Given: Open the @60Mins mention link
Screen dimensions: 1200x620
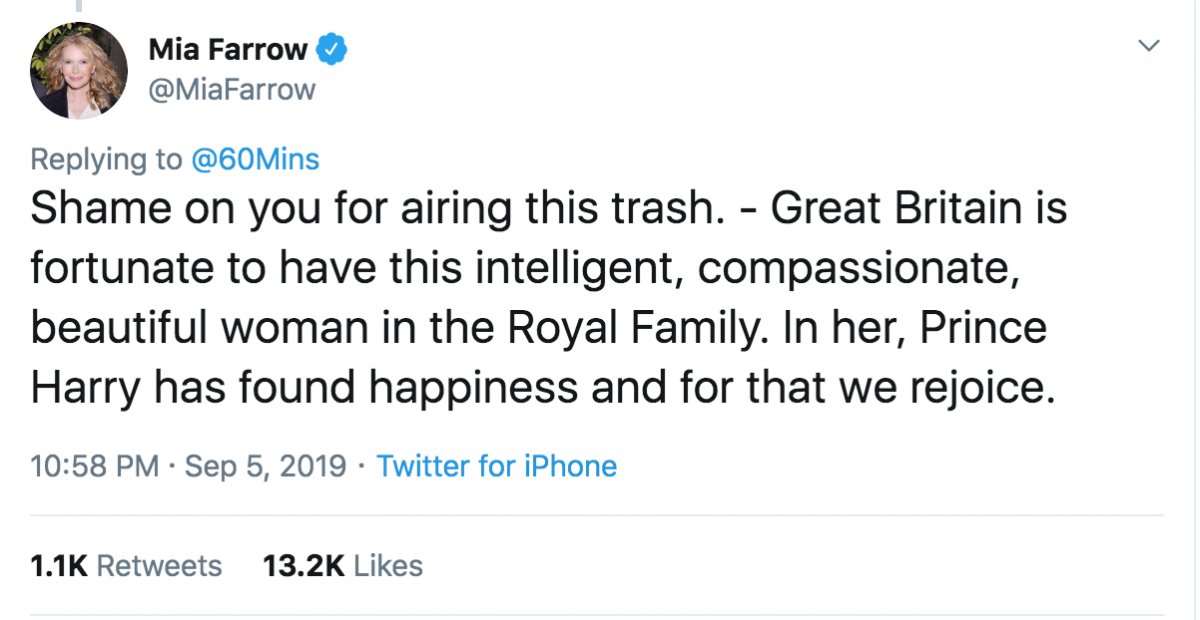Looking at the screenshot, I should 255,159.
